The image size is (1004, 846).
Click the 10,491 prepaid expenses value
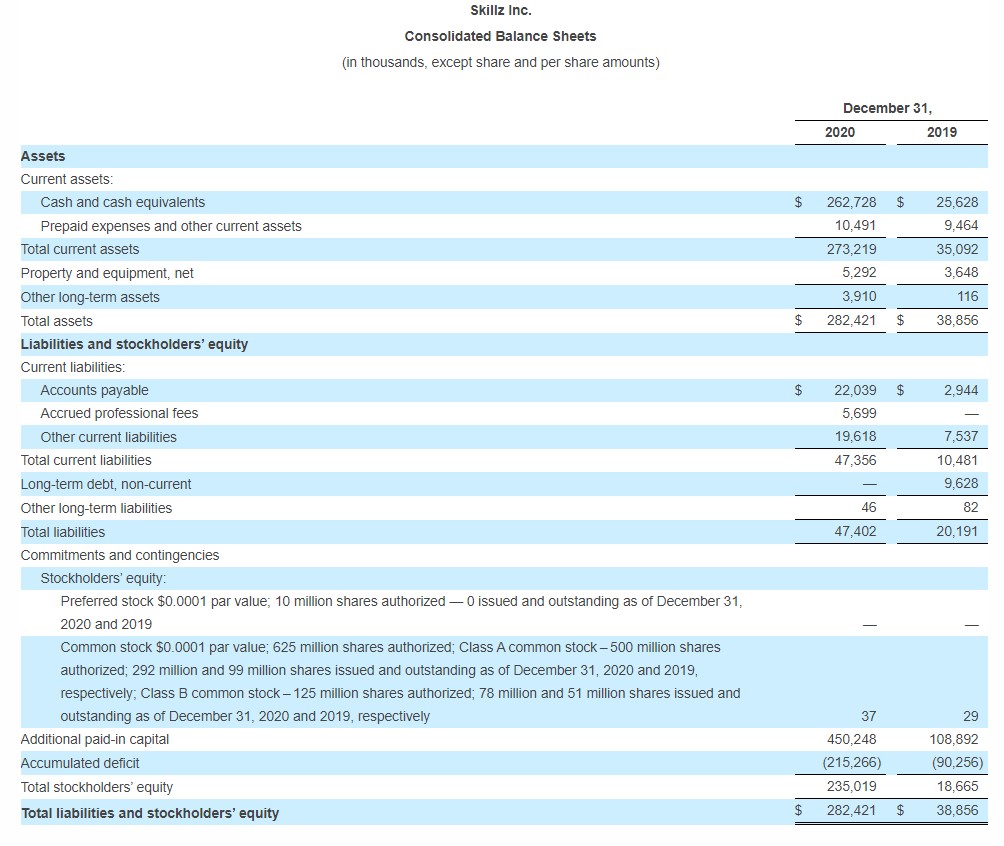tap(855, 225)
